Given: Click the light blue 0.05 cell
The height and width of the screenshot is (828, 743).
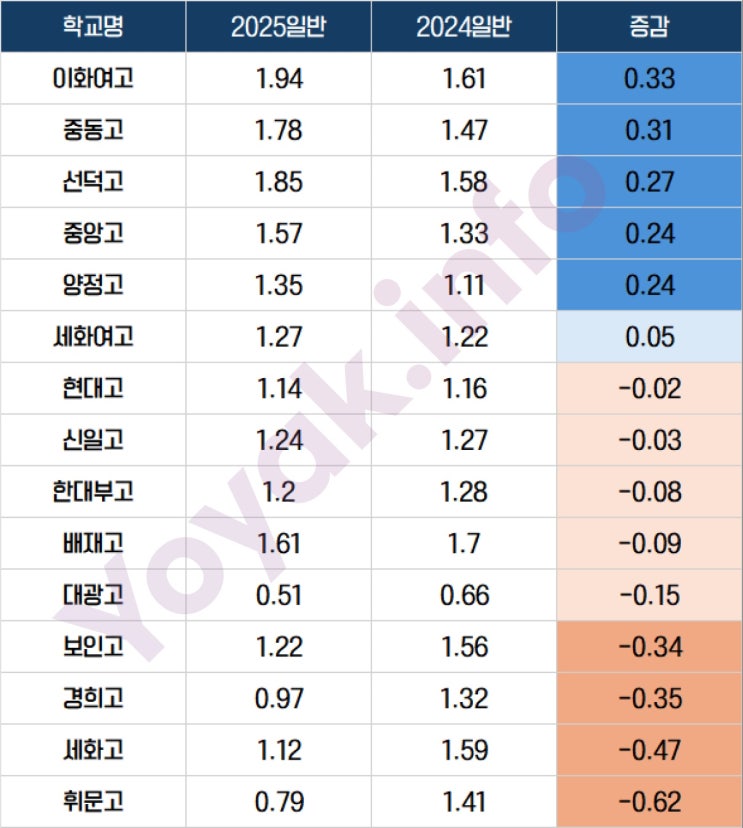Looking at the screenshot, I should click(649, 337).
